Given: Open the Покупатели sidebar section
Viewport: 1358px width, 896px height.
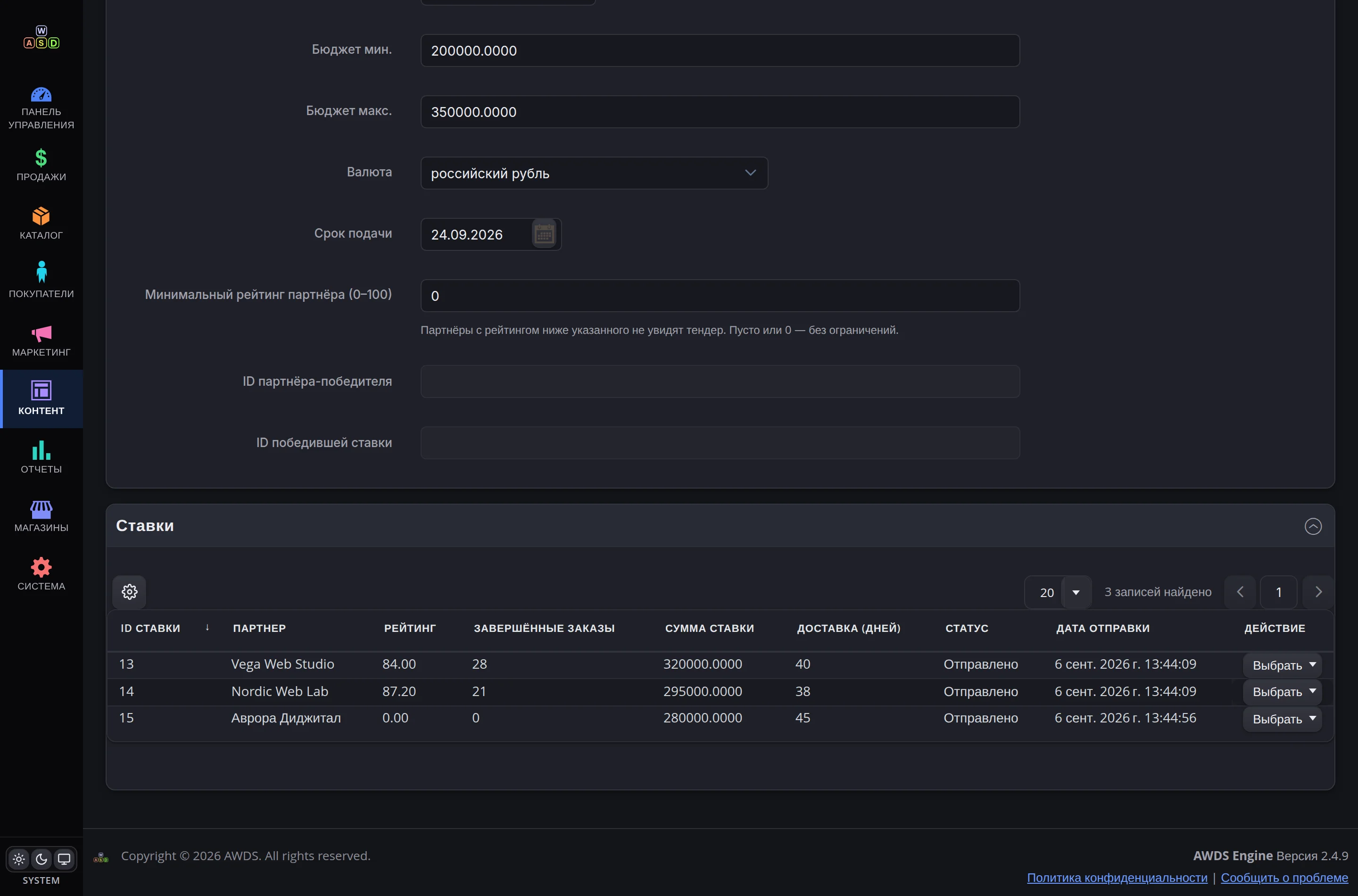Looking at the screenshot, I should 41,282.
